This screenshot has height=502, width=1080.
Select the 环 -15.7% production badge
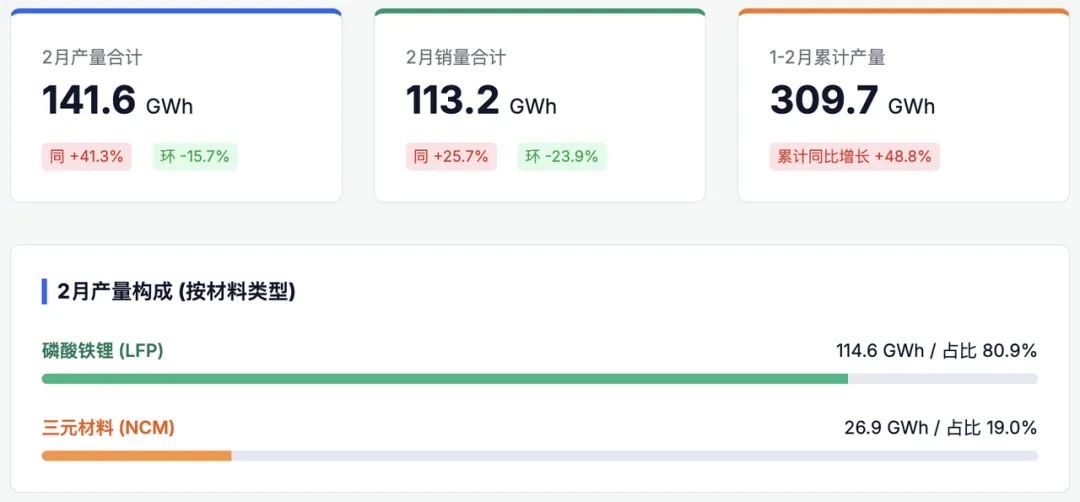[x=195, y=156]
